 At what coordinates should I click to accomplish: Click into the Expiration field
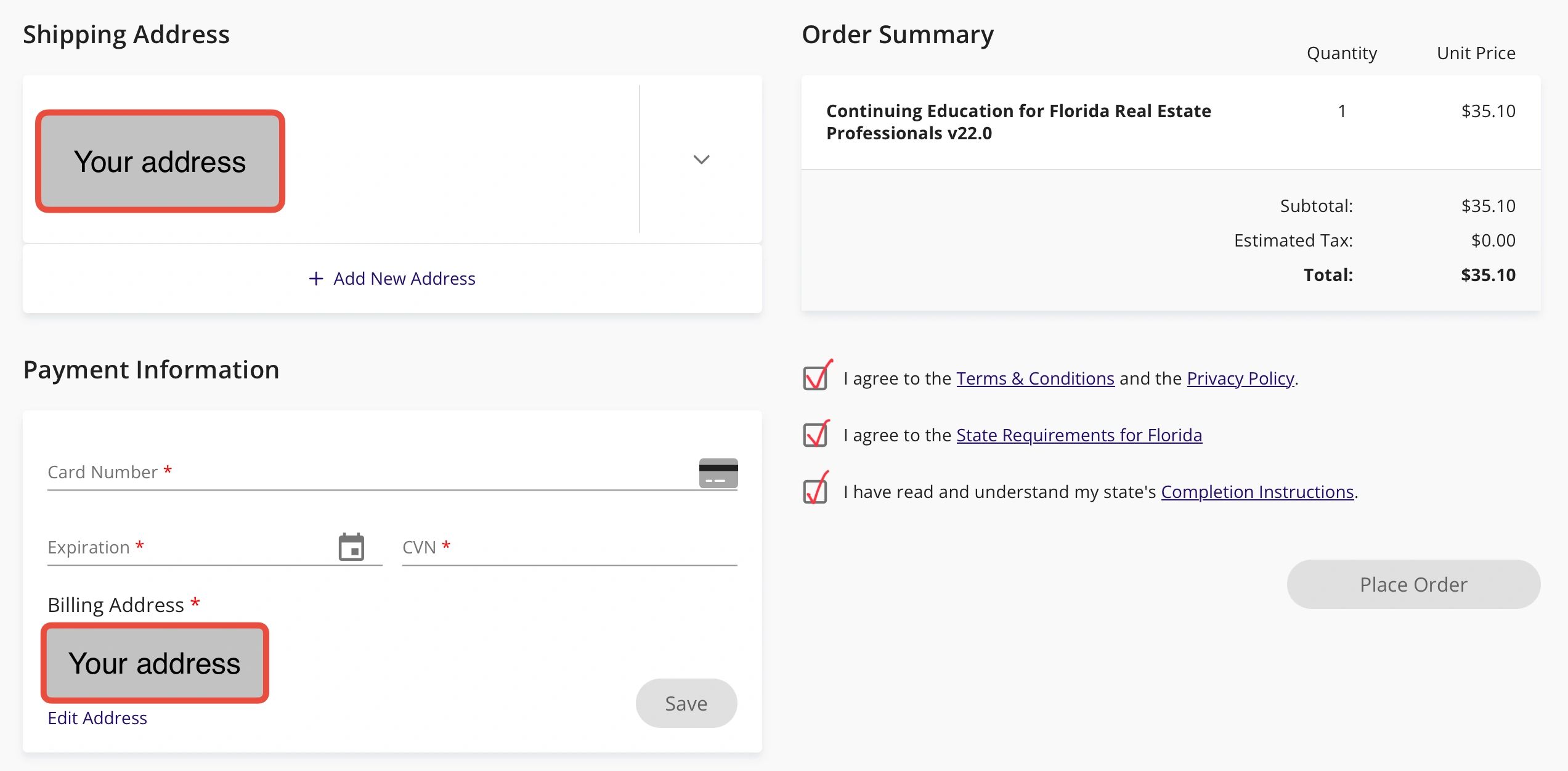pos(191,547)
